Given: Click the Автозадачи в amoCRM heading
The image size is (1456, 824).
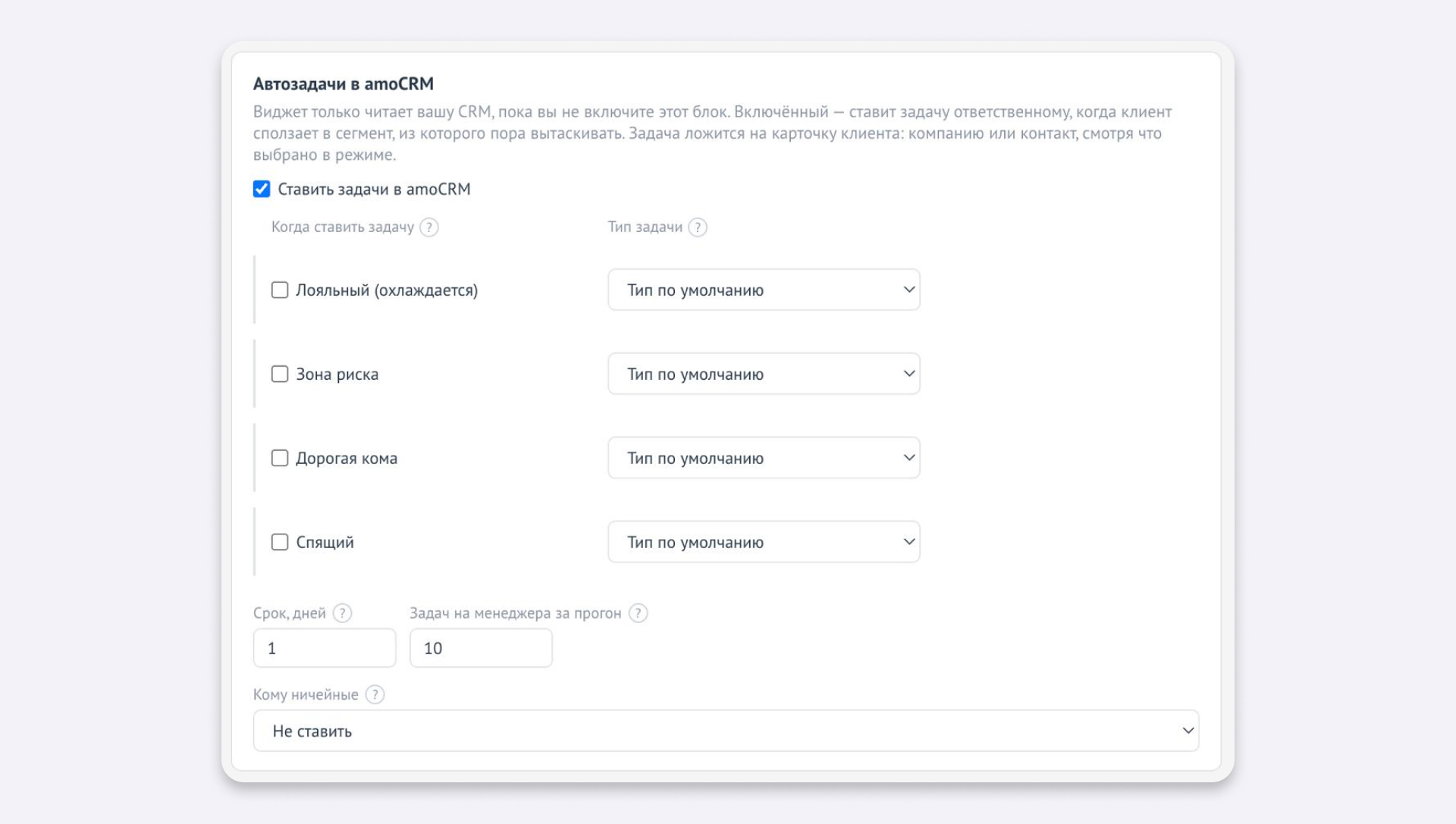Looking at the screenshot, I should pos(344,84).
